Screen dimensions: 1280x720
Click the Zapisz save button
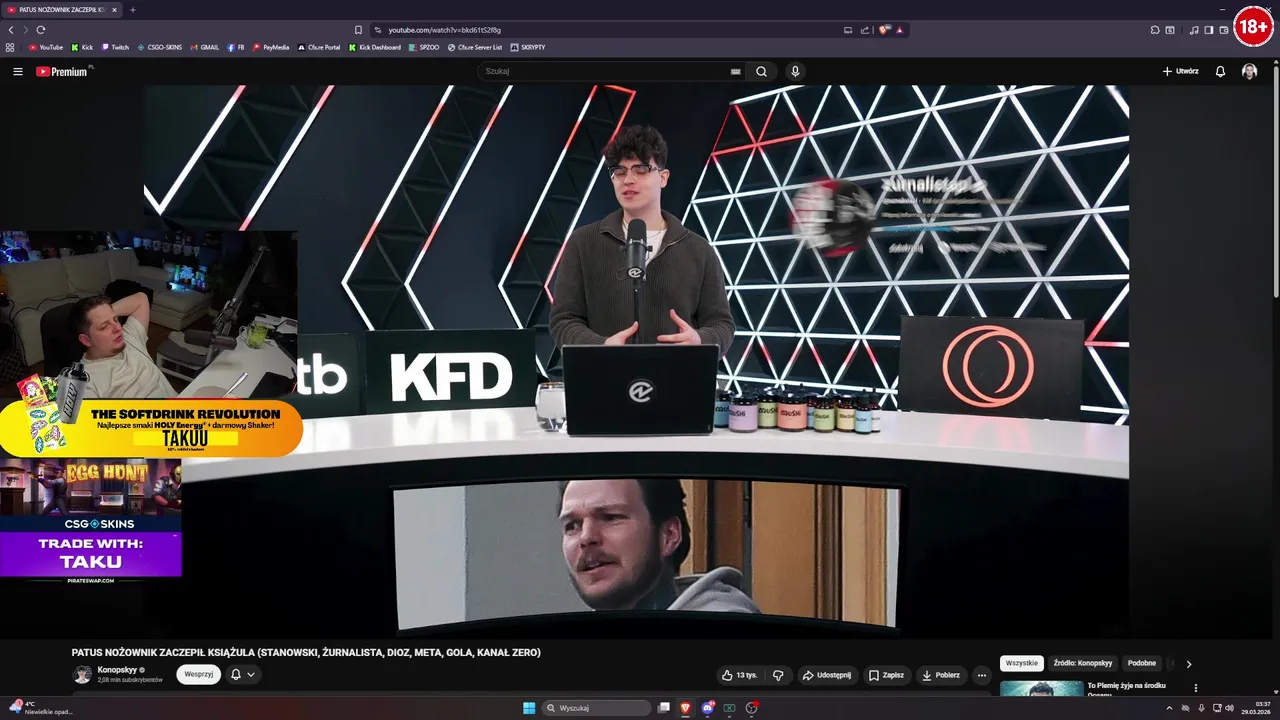(886, 675)
